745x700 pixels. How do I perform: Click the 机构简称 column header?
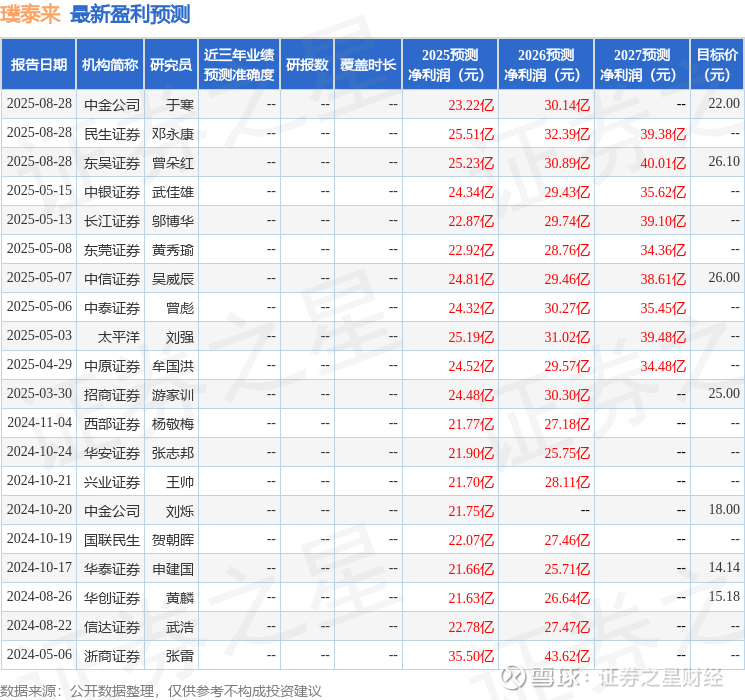(110, 65)
